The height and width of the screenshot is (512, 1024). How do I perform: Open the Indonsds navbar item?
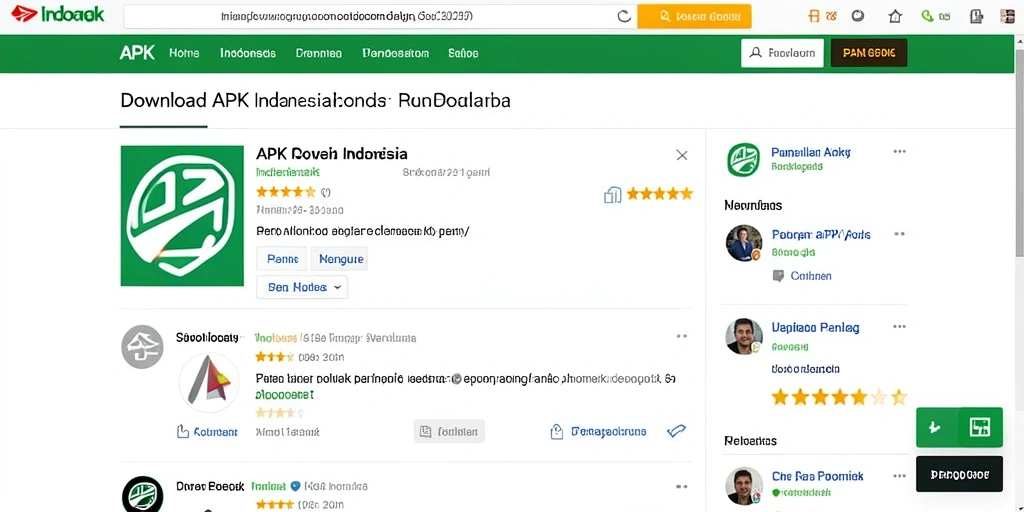[x=248, y=54]
